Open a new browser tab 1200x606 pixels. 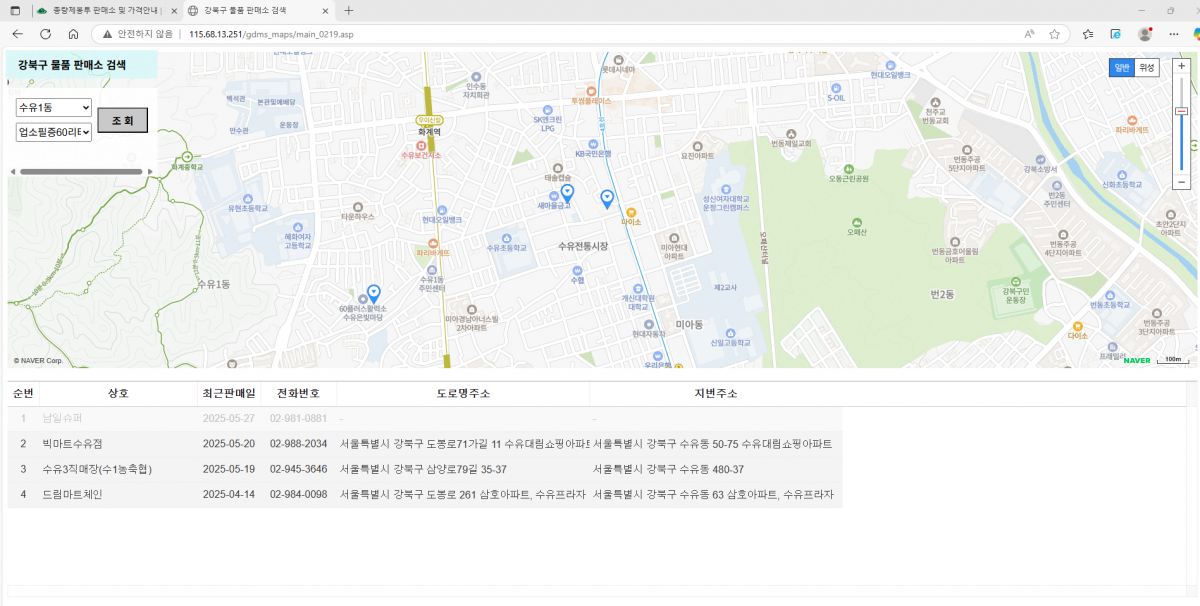click(348, 10)
